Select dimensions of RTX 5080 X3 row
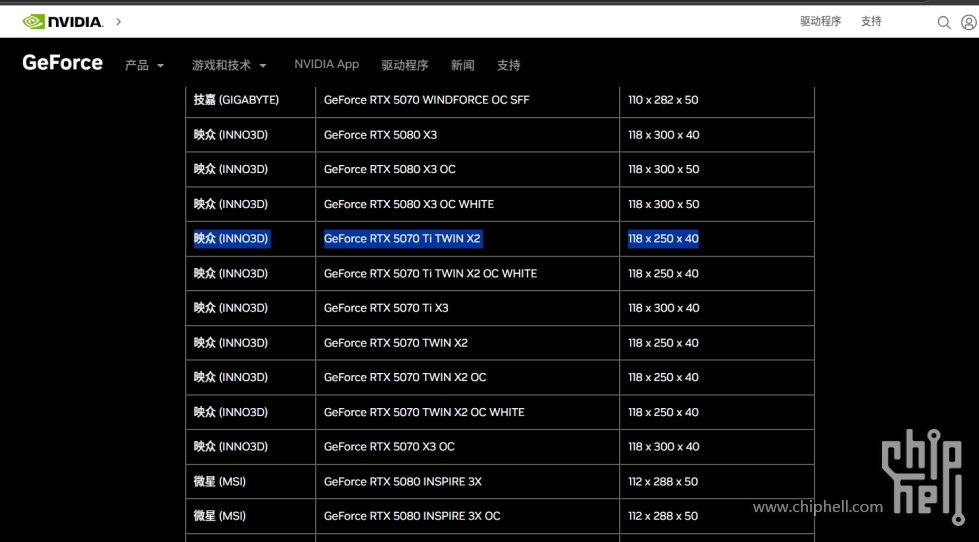Screen dimensions: 979x542 click(x=664, y=135)
